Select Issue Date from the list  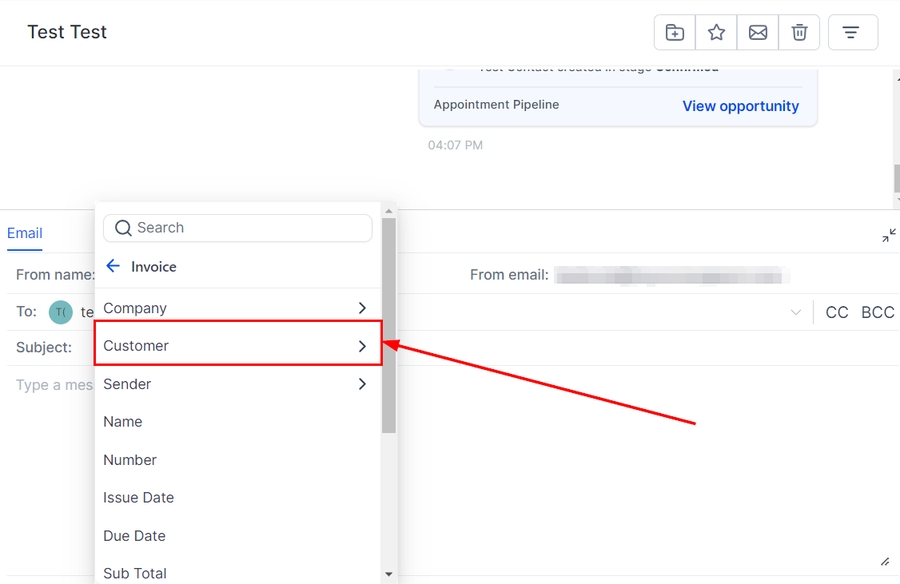click(138, 498)
